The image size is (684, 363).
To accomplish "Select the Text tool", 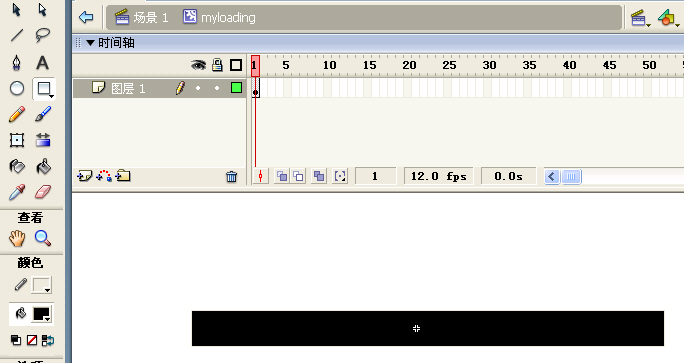I will coord(42,63).
